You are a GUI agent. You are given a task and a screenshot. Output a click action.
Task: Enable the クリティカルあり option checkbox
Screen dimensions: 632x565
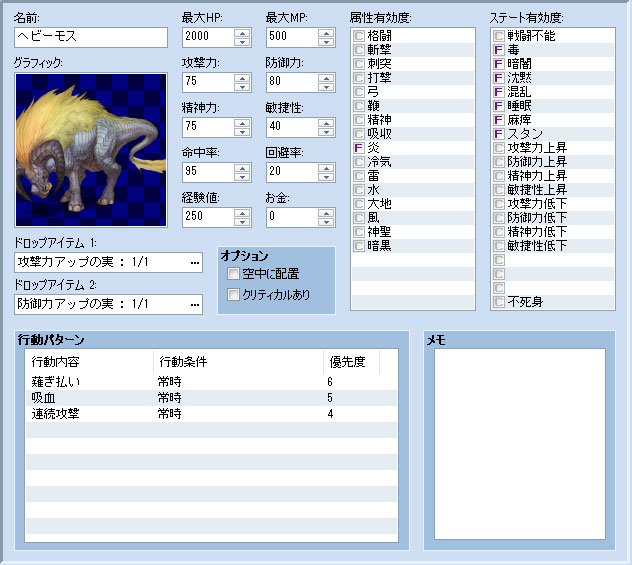pyautogui.click(x=233, y=294)
